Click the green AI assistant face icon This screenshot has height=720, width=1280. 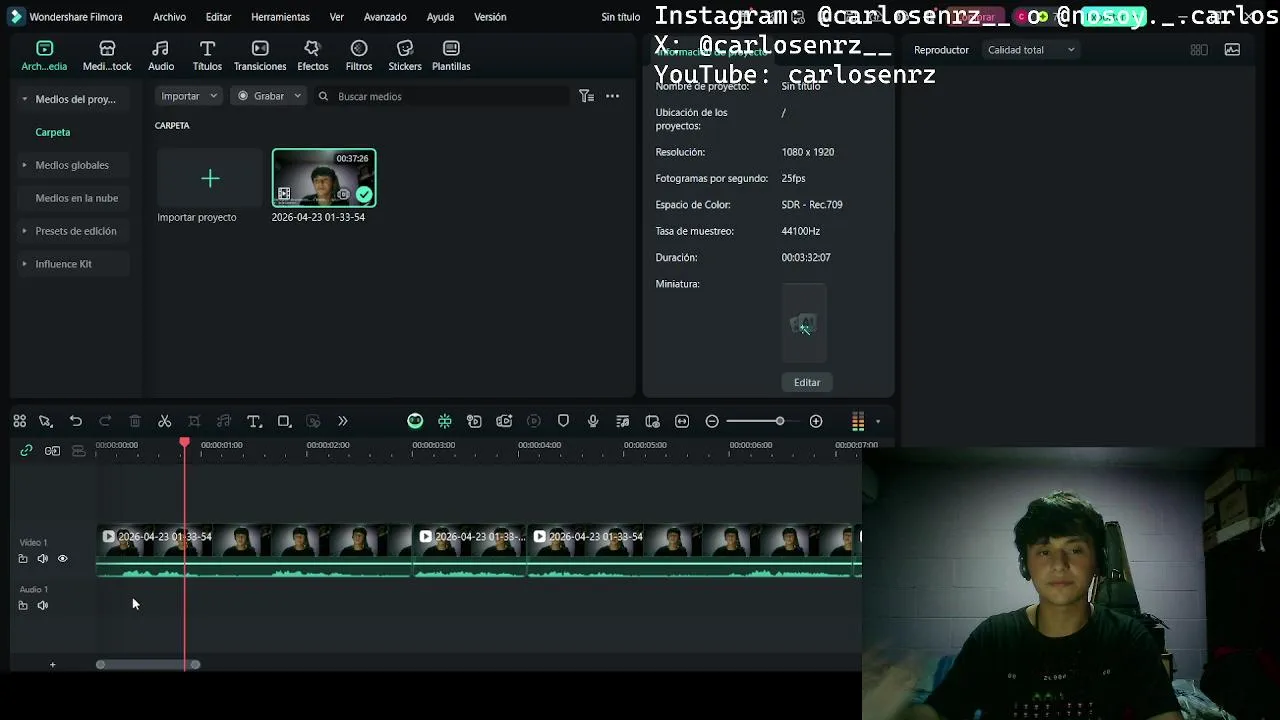(415, 421)
